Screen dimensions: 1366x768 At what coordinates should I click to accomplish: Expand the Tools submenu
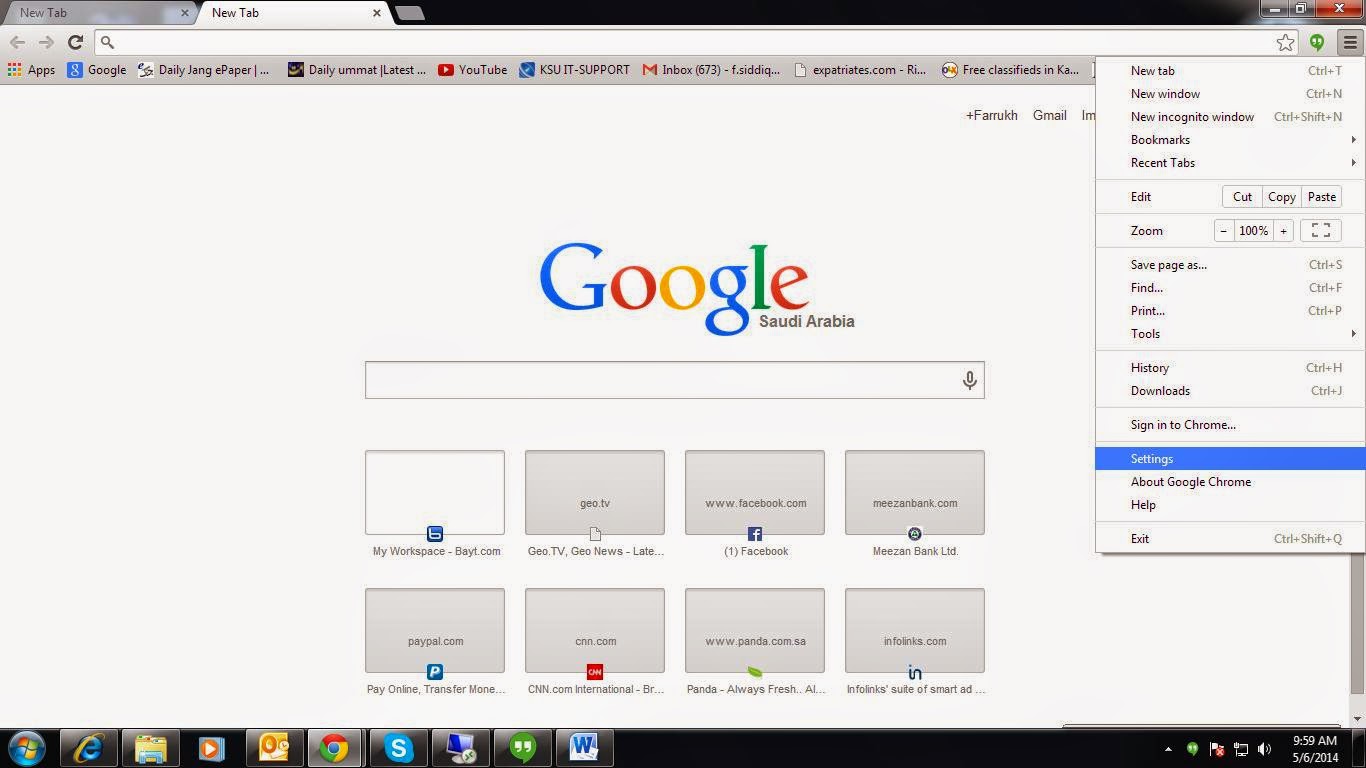point(1145,333)
